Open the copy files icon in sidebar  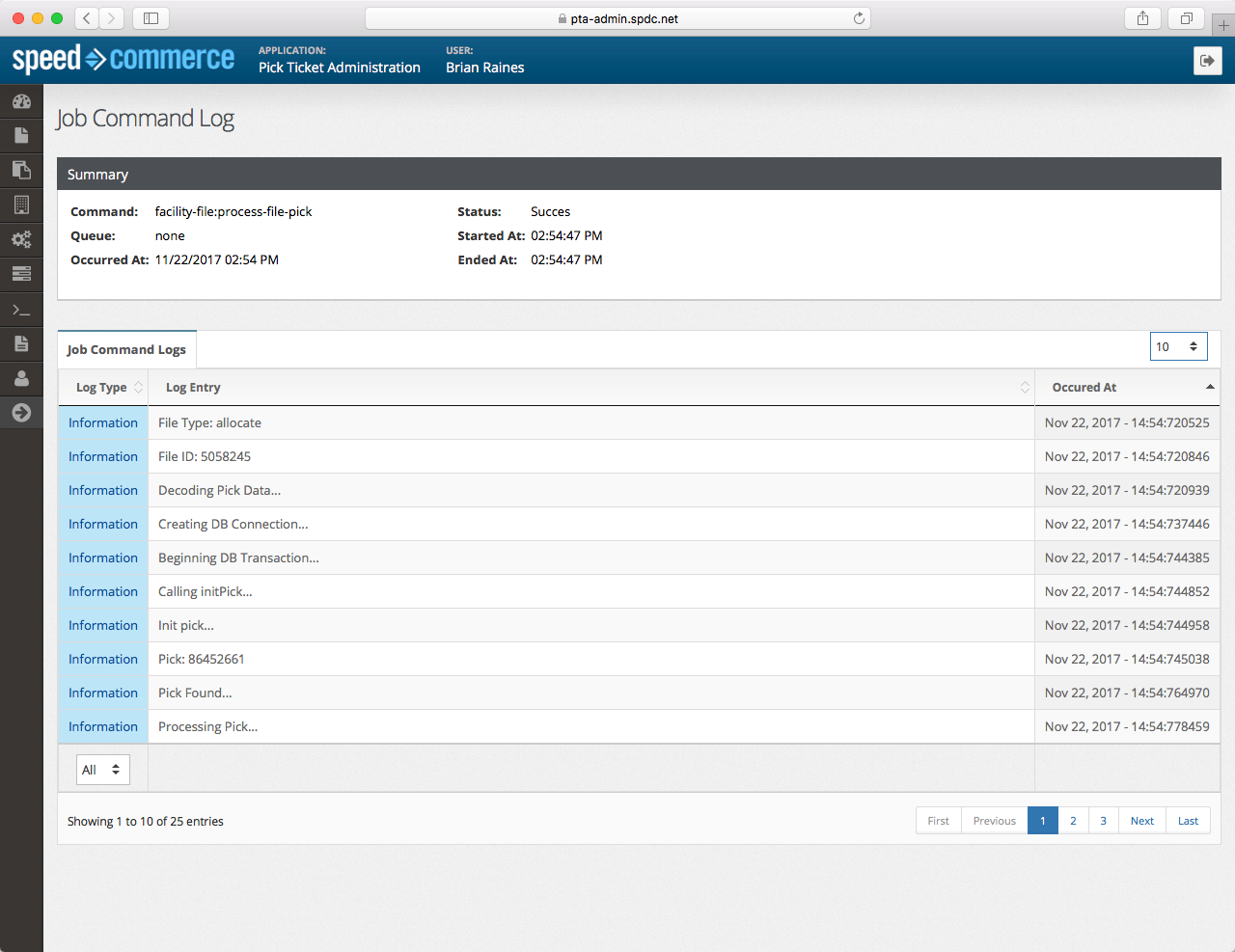click(21, 170)
